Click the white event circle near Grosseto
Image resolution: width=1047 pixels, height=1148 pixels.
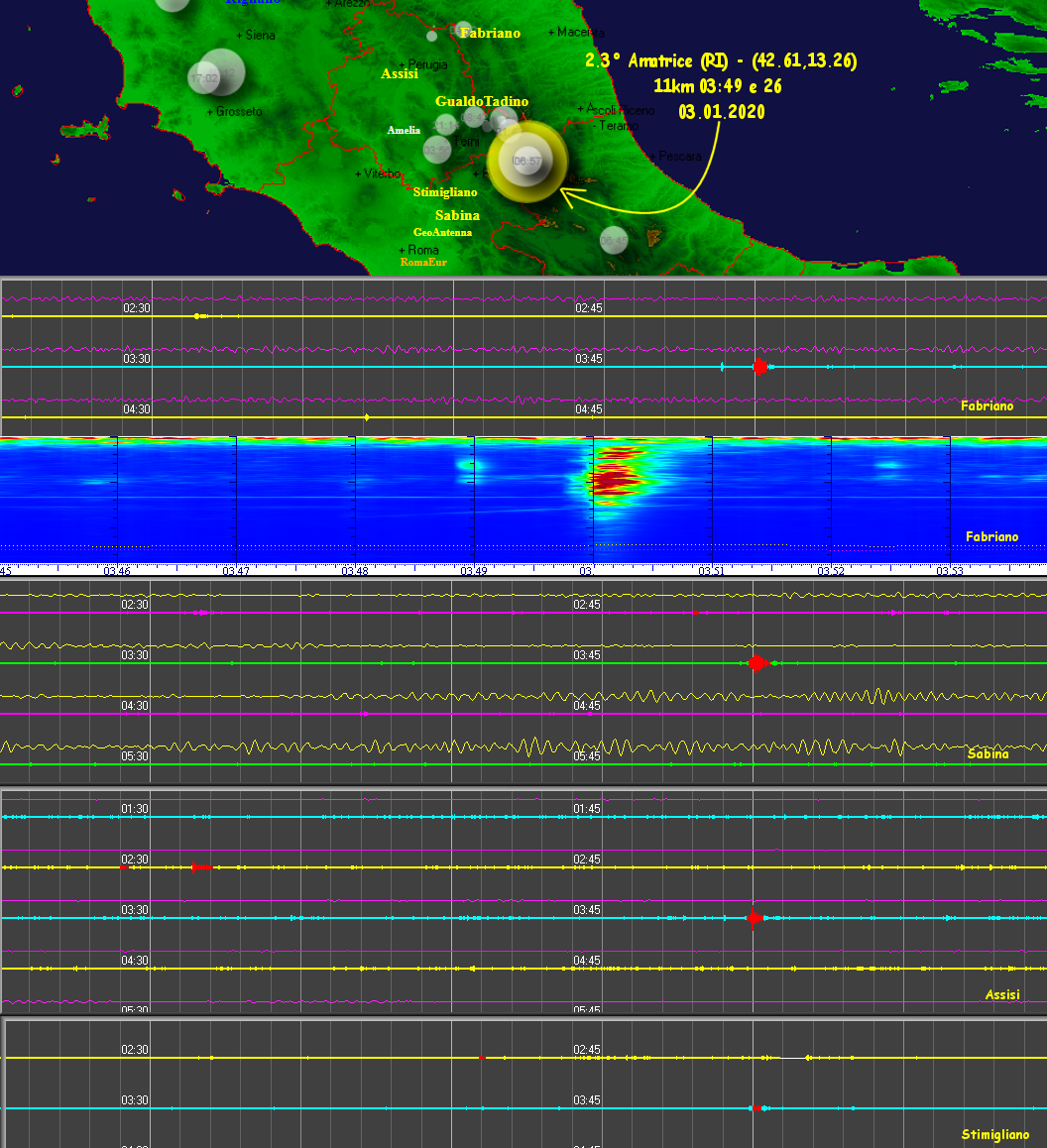point(216,73)
